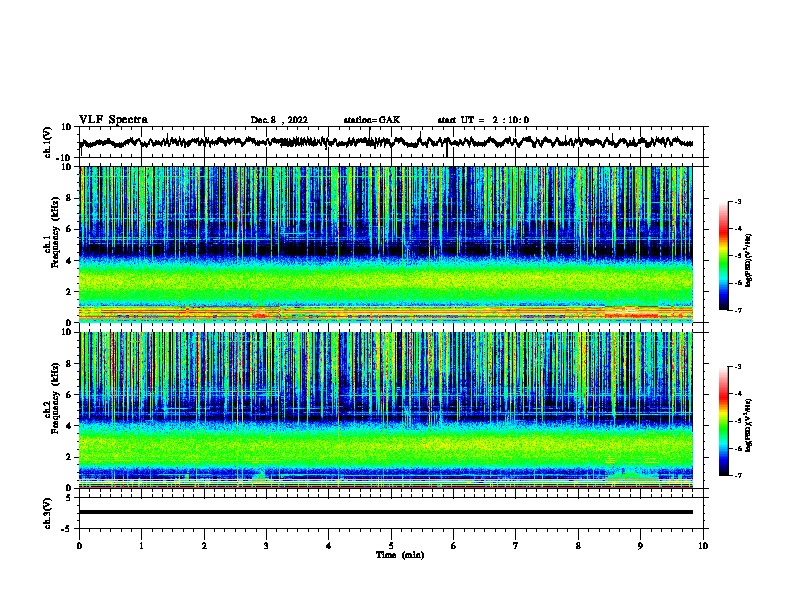Click the ch.1(V) waveform trace
Viewport: 792px width, 612px height.
(386, 142)
